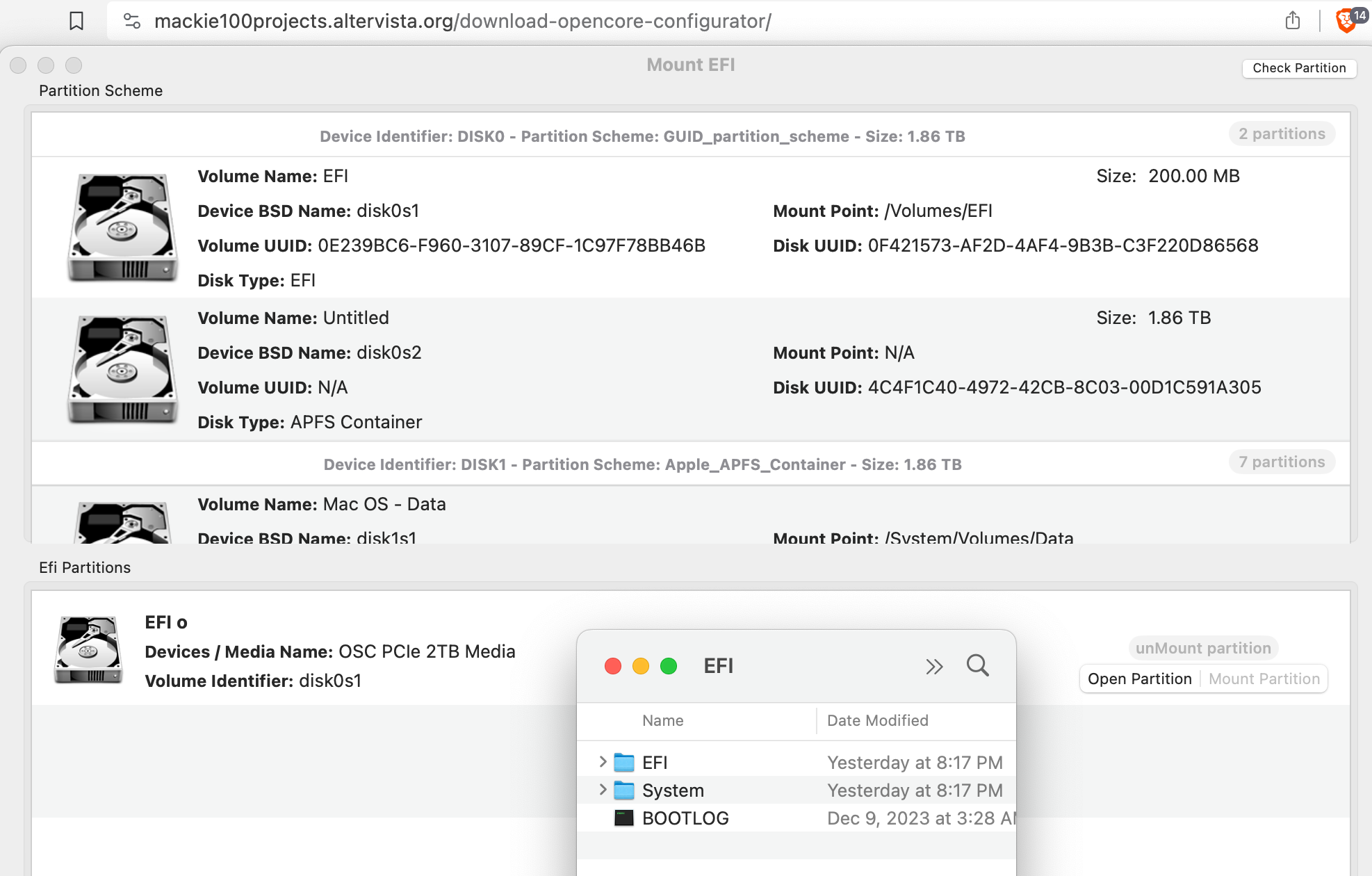Click the bookmark icon in browser toolbar

coord(76,21)
